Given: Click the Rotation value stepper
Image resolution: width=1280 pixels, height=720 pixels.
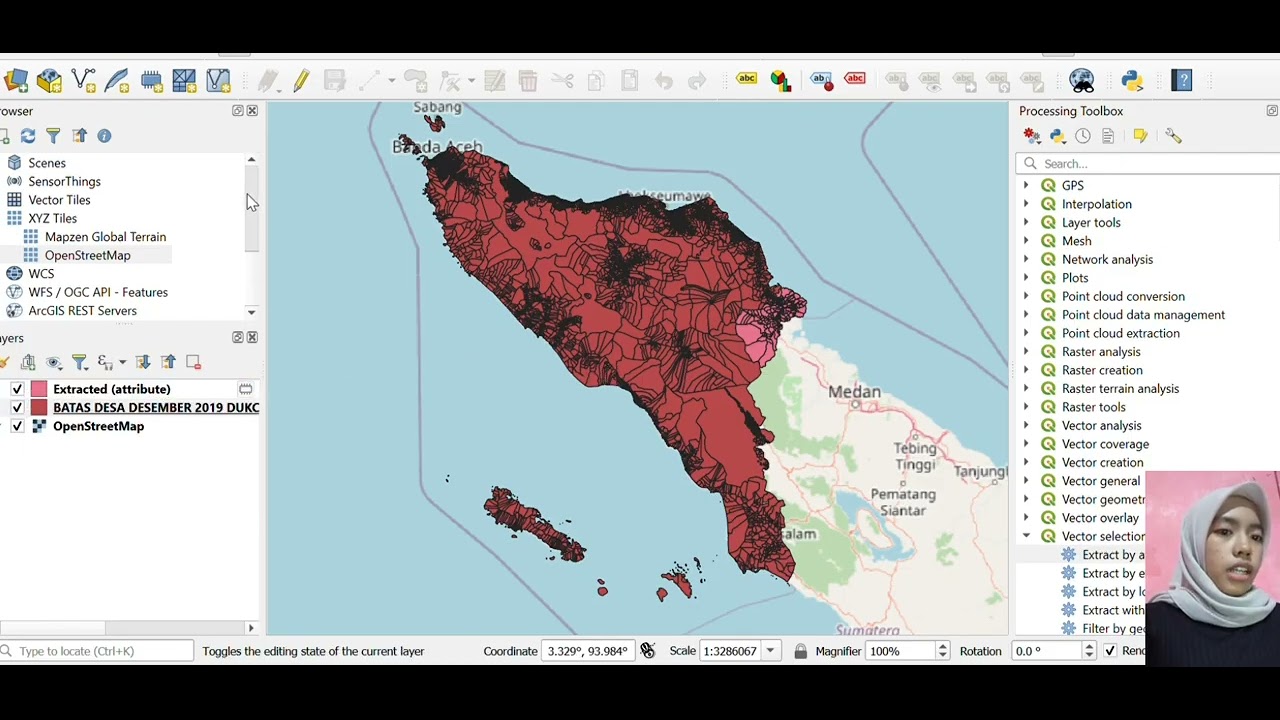Looking at the screenshot, I should point(1089,651).
